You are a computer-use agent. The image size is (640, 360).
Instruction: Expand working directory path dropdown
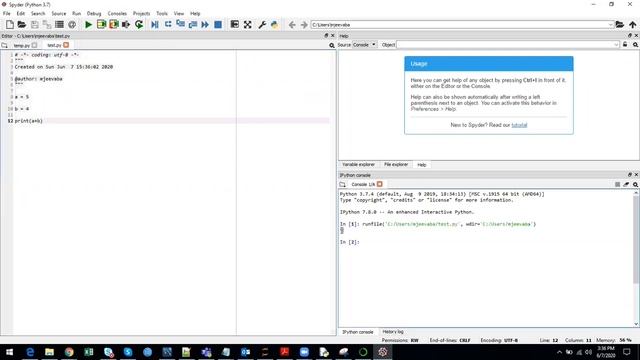pyautogui.click(x=611, y=24)
